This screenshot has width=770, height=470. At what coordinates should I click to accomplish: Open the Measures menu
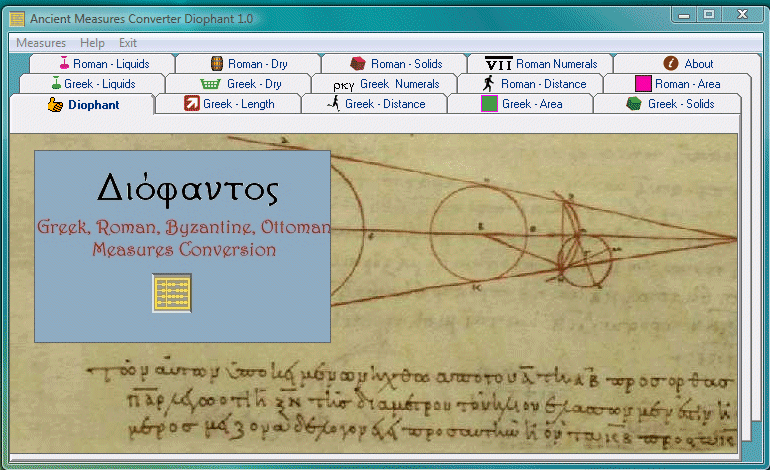click(41, 43)
